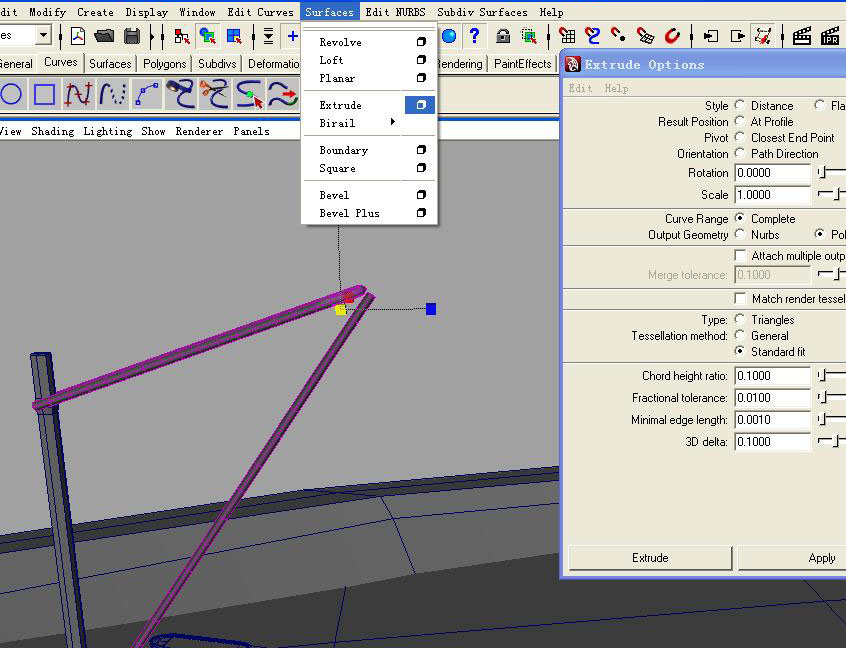The height and width of the screenshot is (648, 846).
Task: Click the Make Live red magnet icon
Action: [x=672, y=36]
